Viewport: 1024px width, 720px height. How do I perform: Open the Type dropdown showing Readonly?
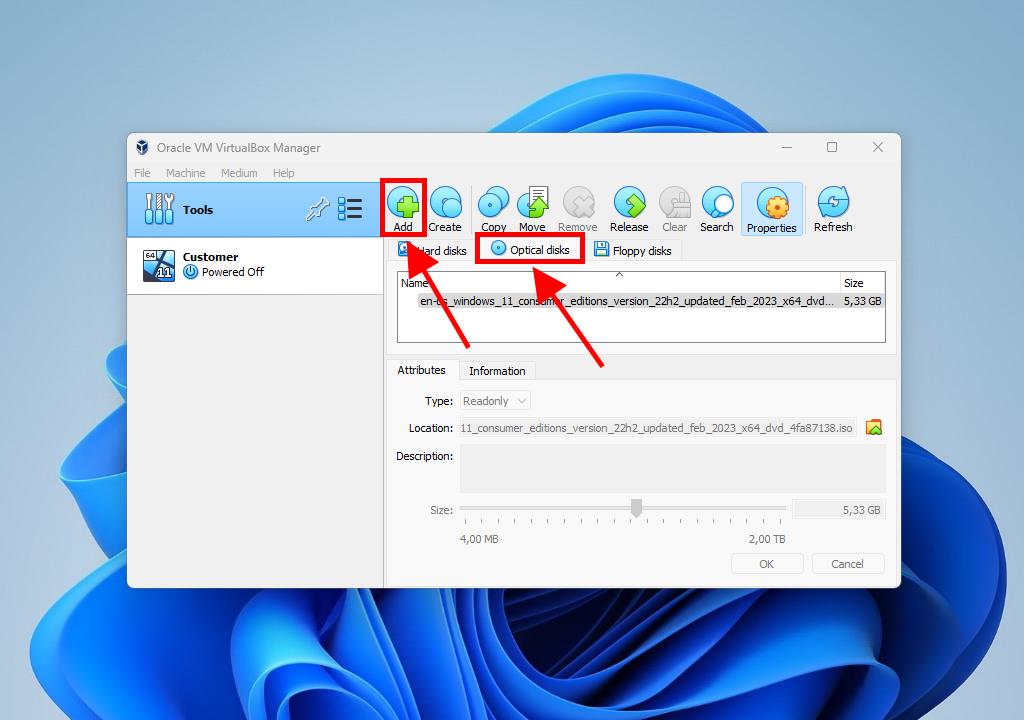click(495, 401)
